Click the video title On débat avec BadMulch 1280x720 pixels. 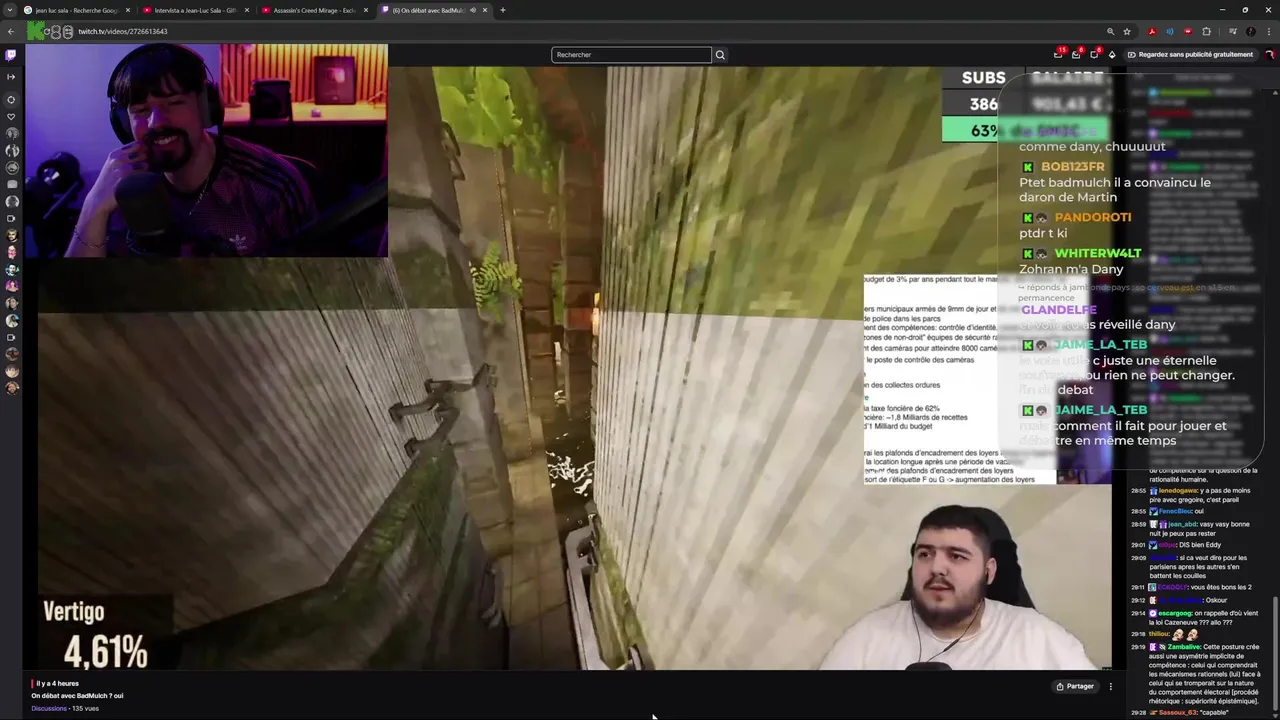[77, 696]
